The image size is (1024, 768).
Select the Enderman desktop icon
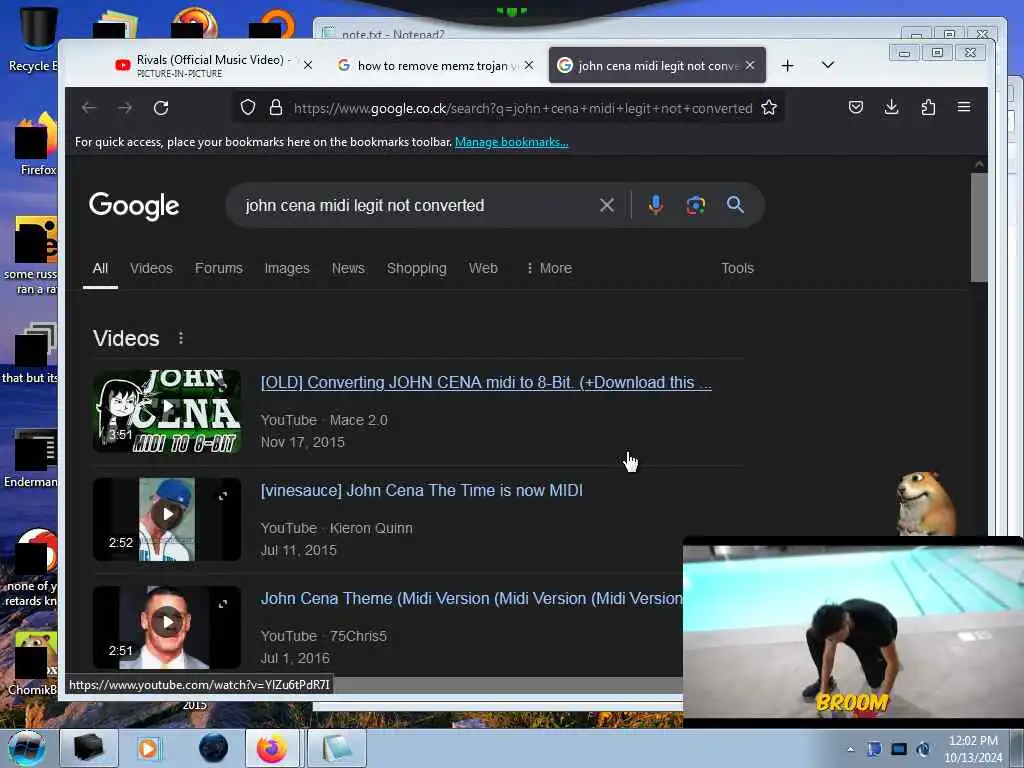pos(31,459)
